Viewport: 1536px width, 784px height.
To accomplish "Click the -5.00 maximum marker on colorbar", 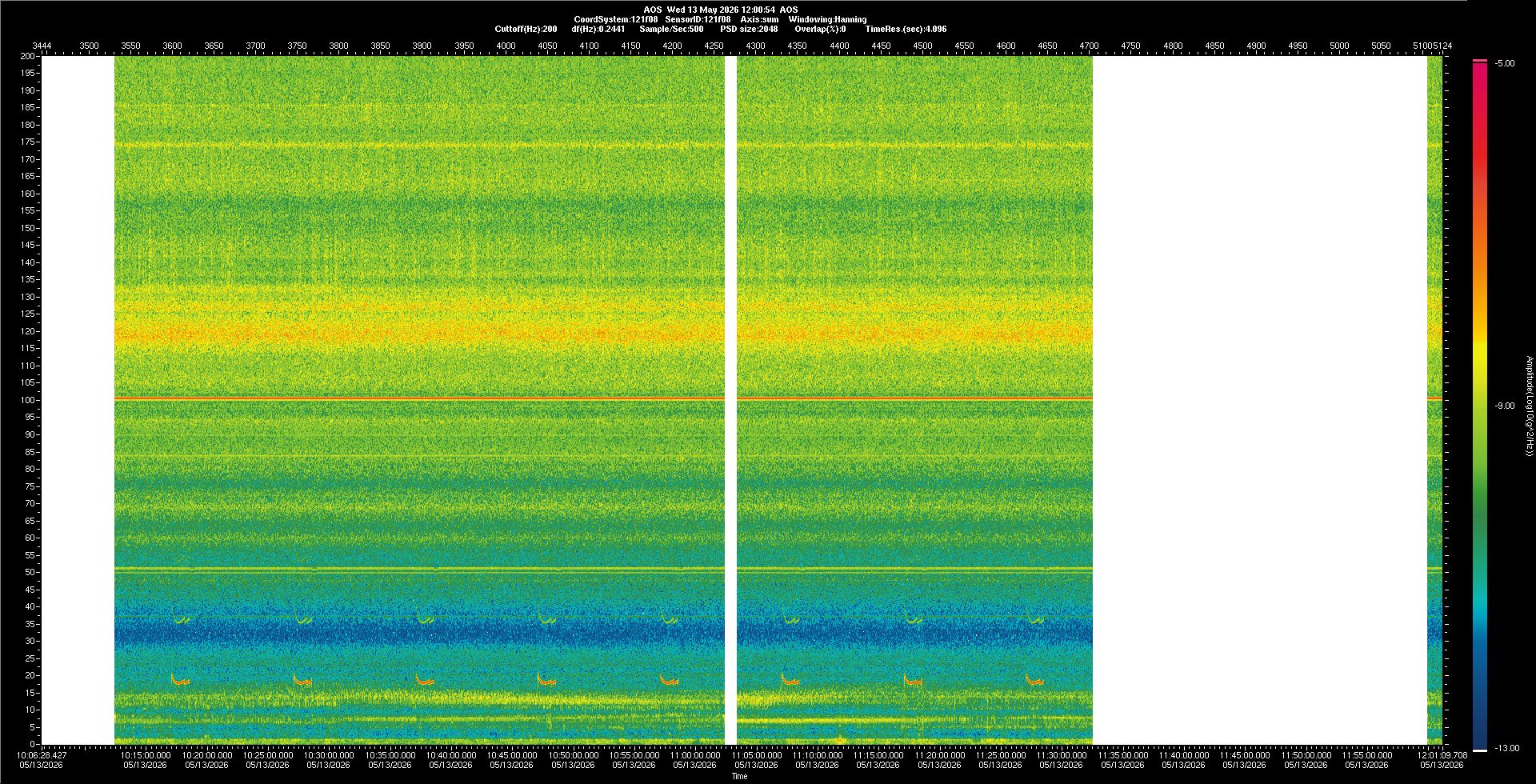I will (x=1505, y=63).
